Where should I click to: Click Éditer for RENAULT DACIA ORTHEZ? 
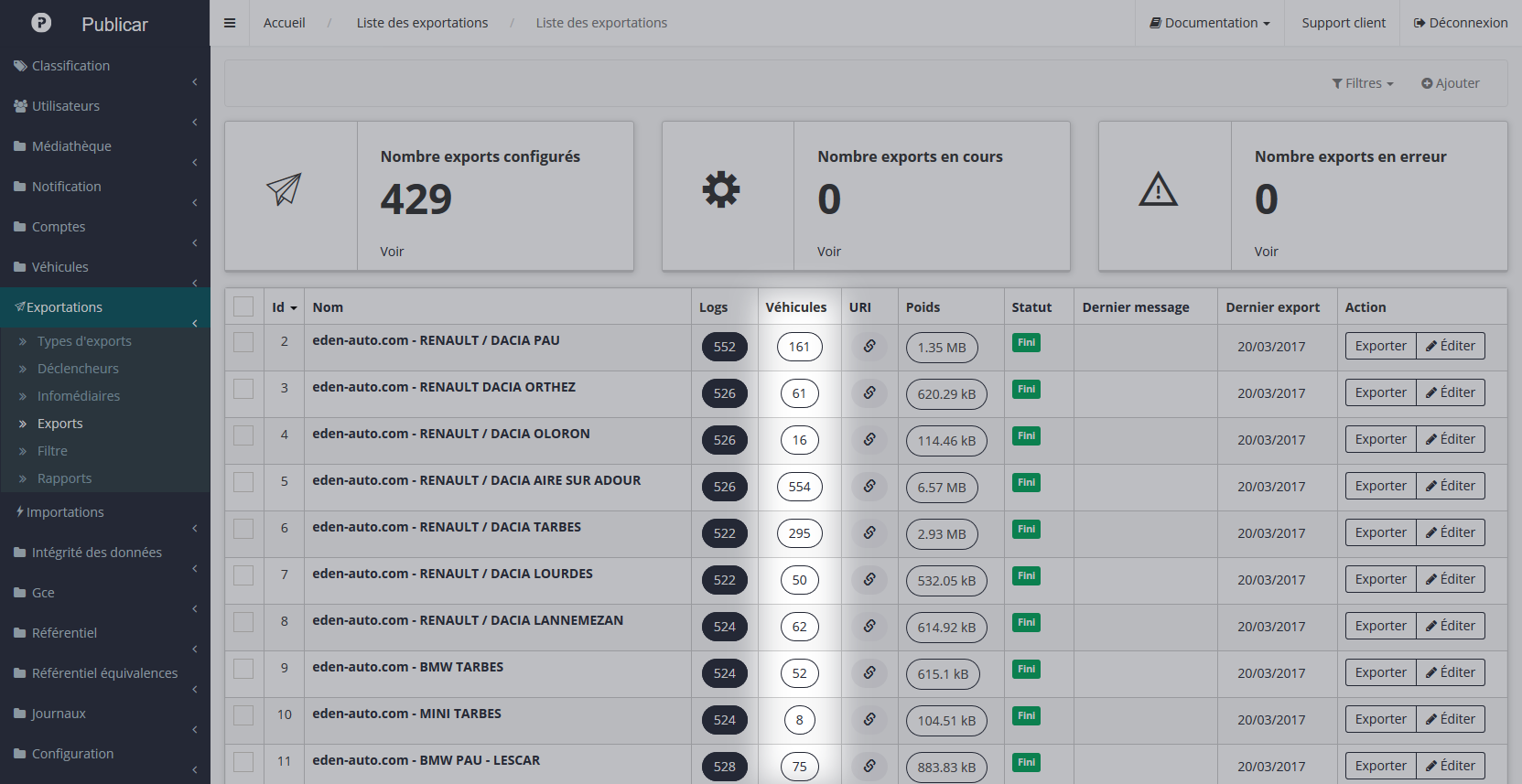point(1451,392)
